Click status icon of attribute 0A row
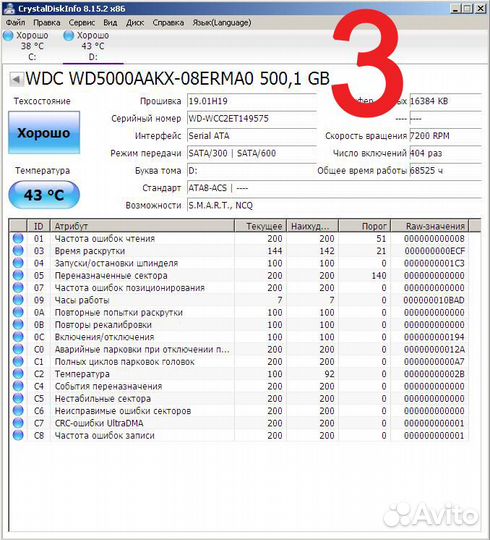 point(18,312)
